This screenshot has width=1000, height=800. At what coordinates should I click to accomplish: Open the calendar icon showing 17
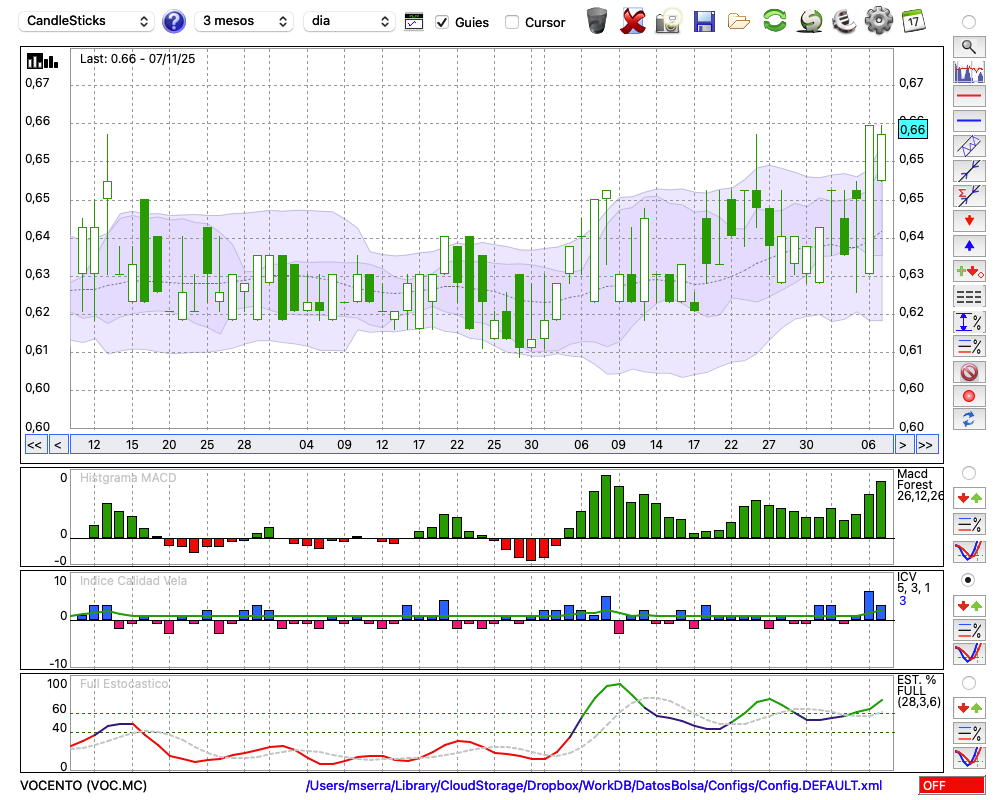click(x=913, y=21)
